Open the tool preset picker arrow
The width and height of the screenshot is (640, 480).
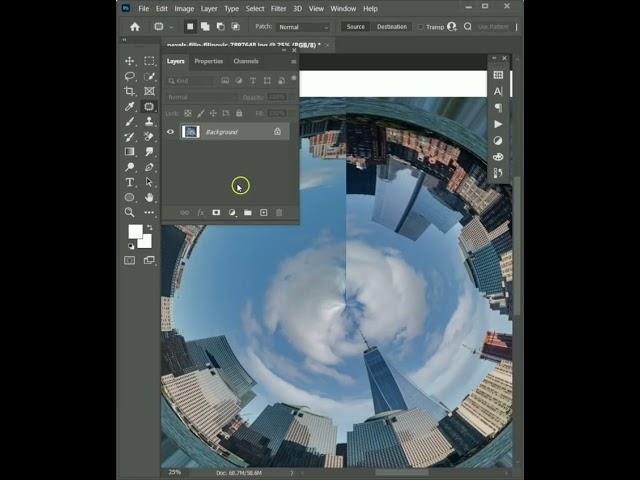(171, 27)
